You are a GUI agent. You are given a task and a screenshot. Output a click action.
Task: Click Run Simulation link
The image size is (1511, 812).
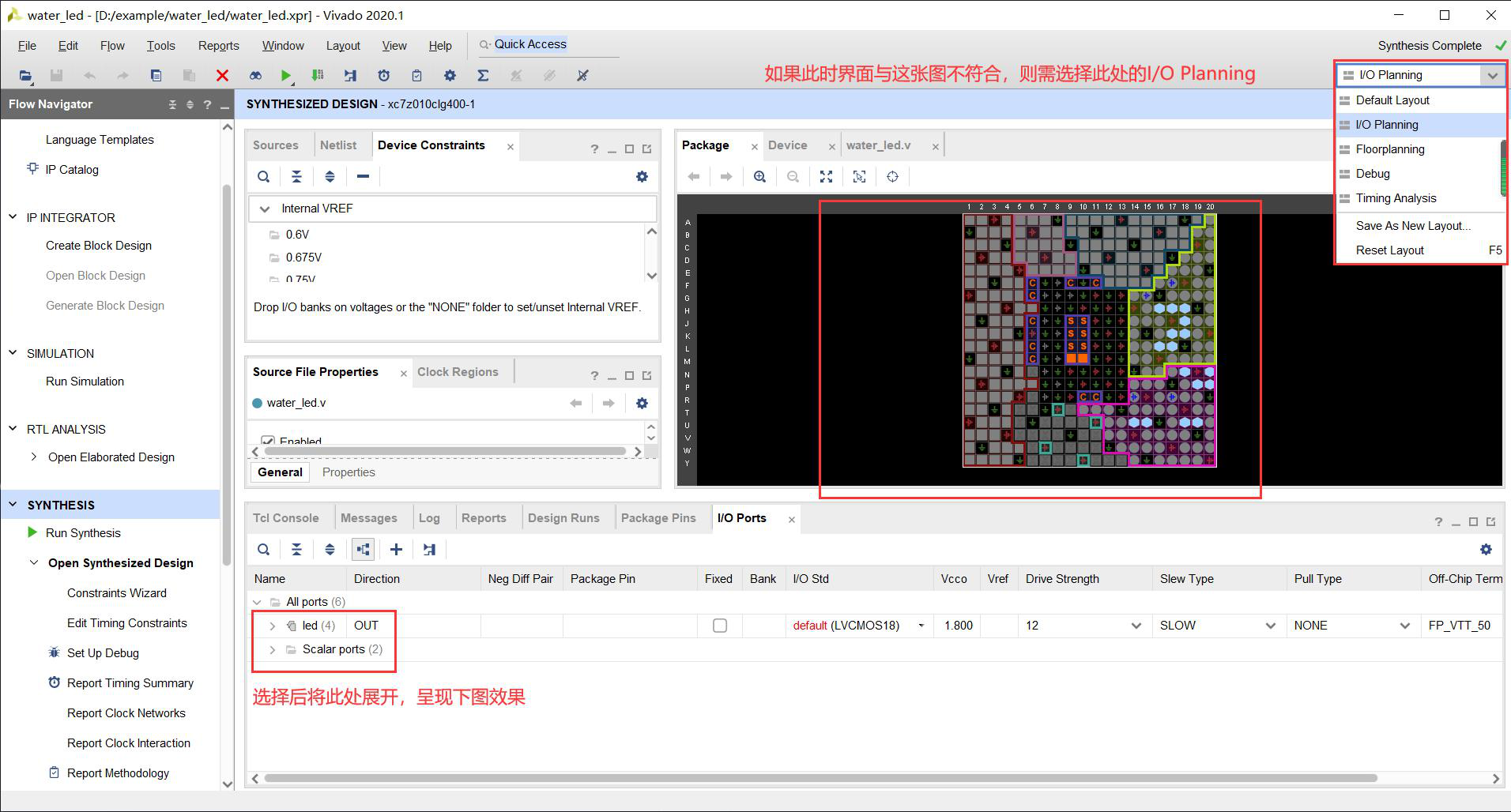85,382
